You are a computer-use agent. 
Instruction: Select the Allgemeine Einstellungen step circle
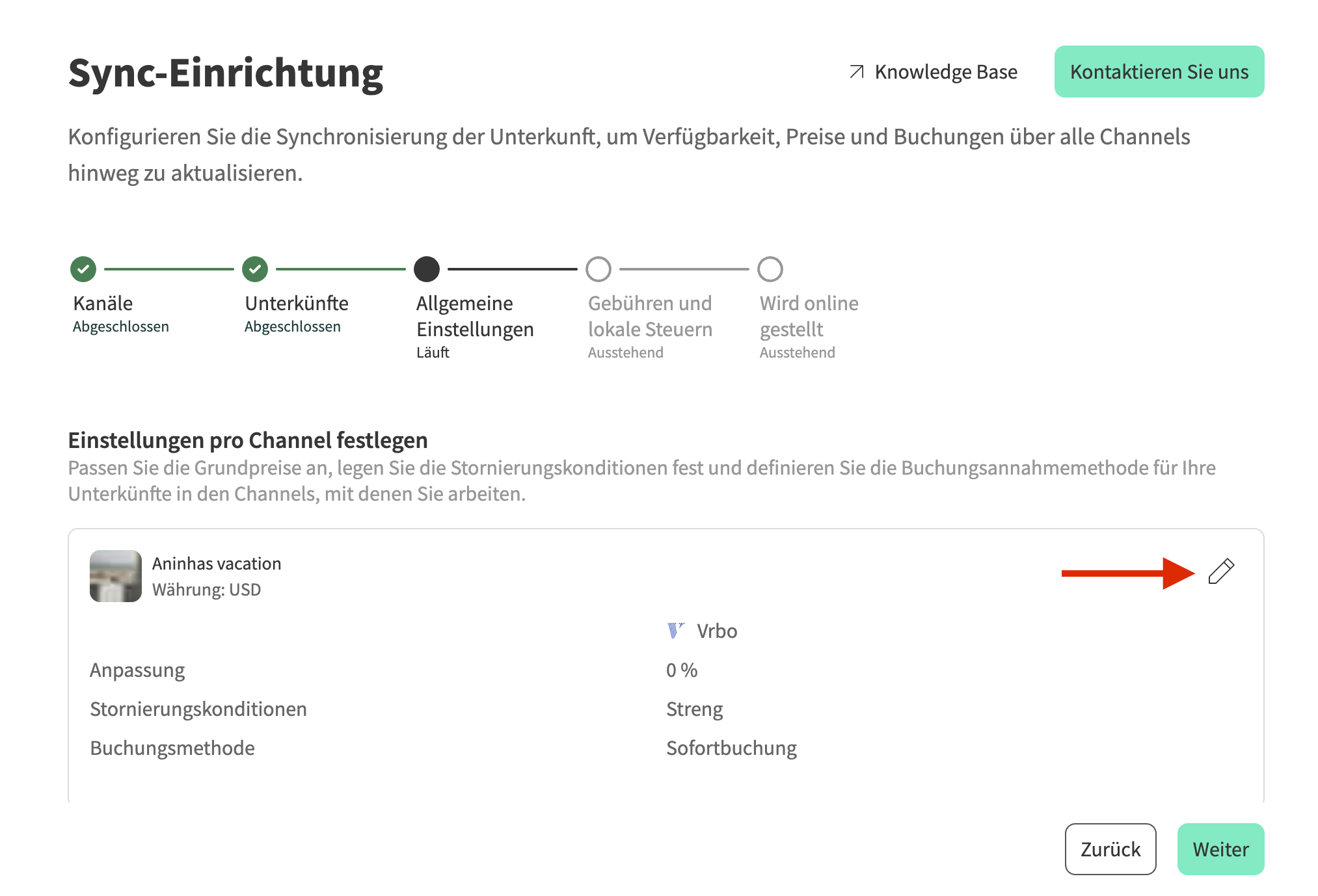(427, 269)
